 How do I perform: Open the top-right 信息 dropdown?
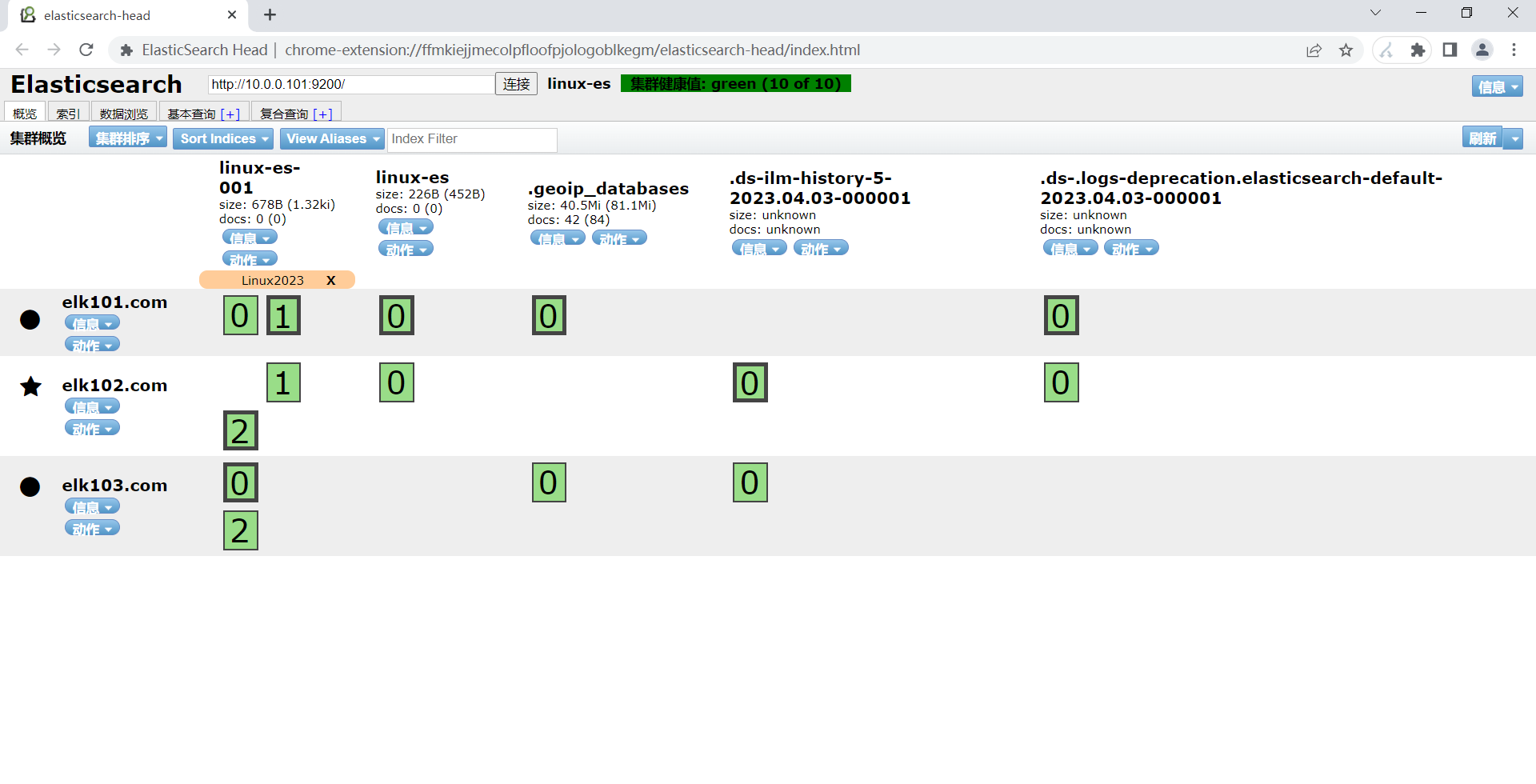tap(1498, 86)
